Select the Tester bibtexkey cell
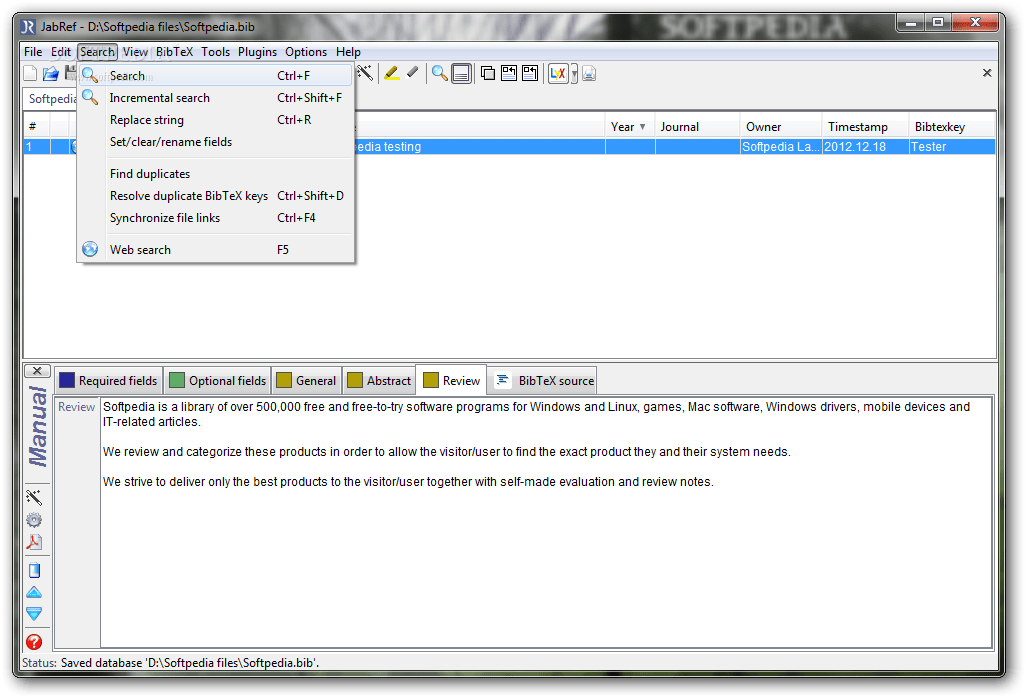 (952, 147)
